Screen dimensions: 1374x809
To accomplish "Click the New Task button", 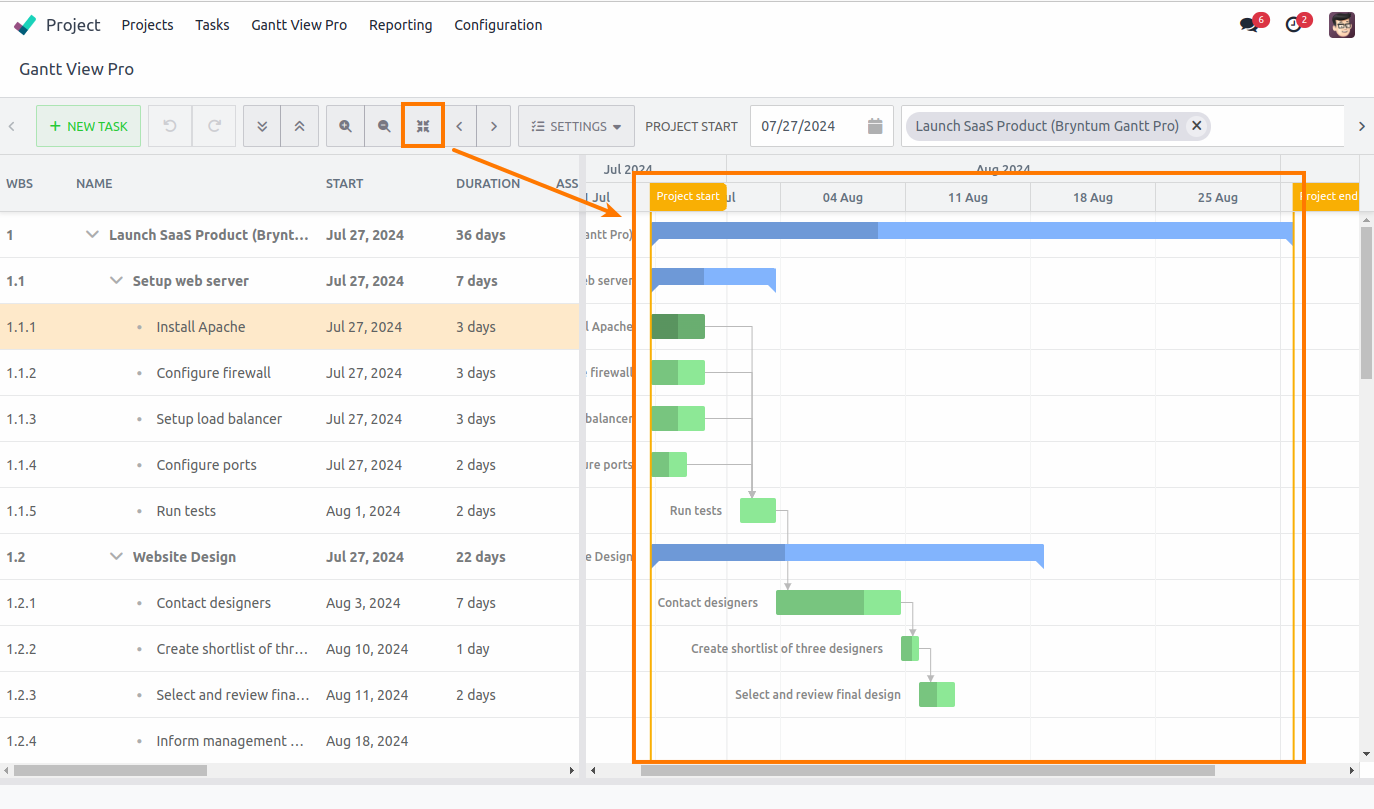I will click(x=88, y=126).
